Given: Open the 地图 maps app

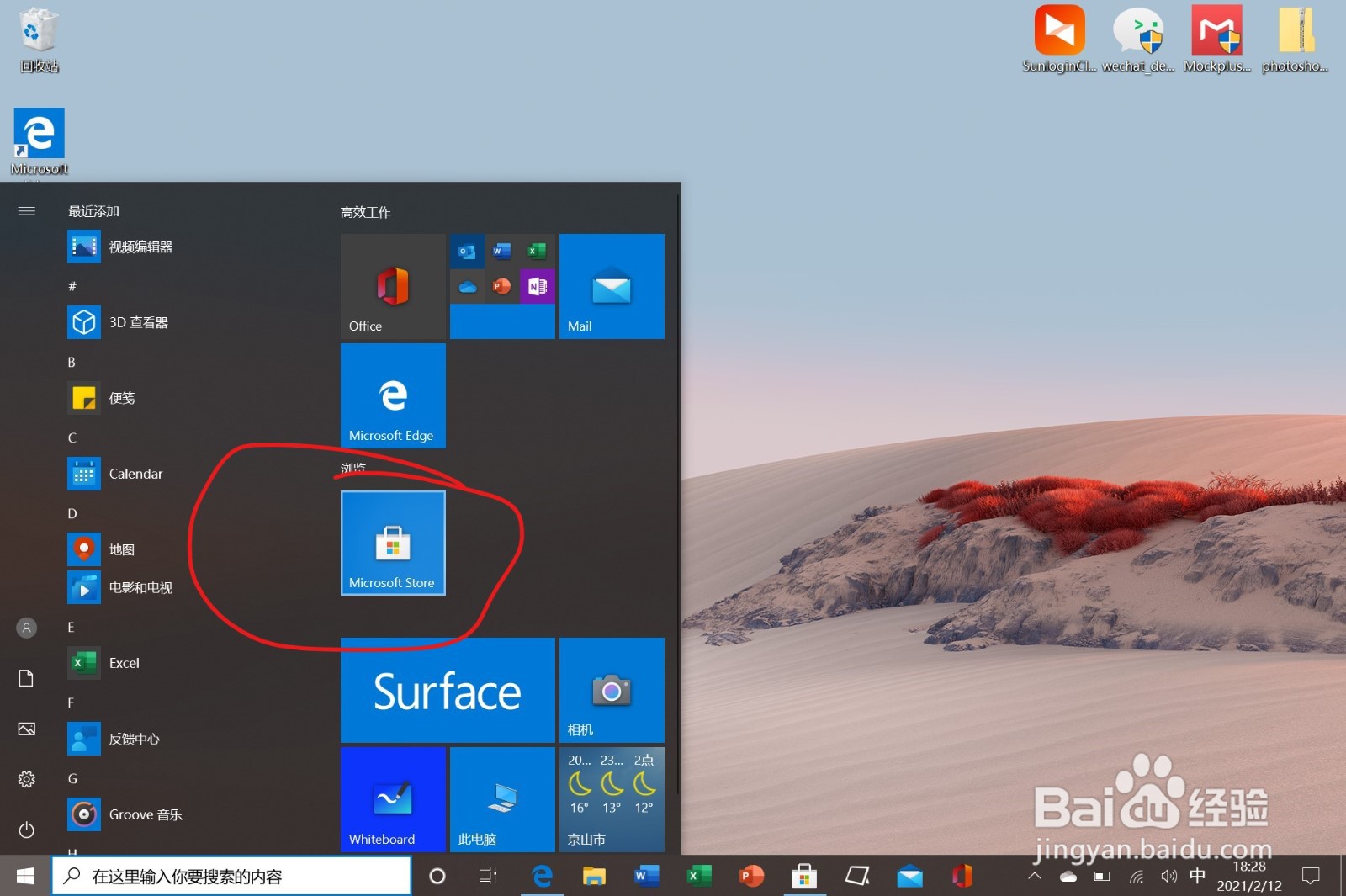Looking at the screenshot, I should [x=101, y=549].
